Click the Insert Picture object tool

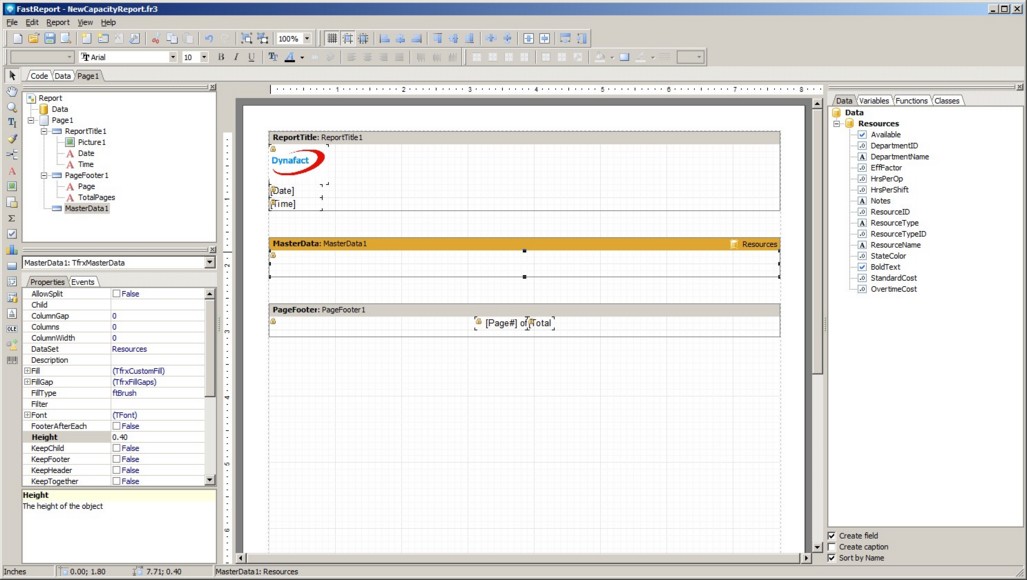tap(12, 187)
